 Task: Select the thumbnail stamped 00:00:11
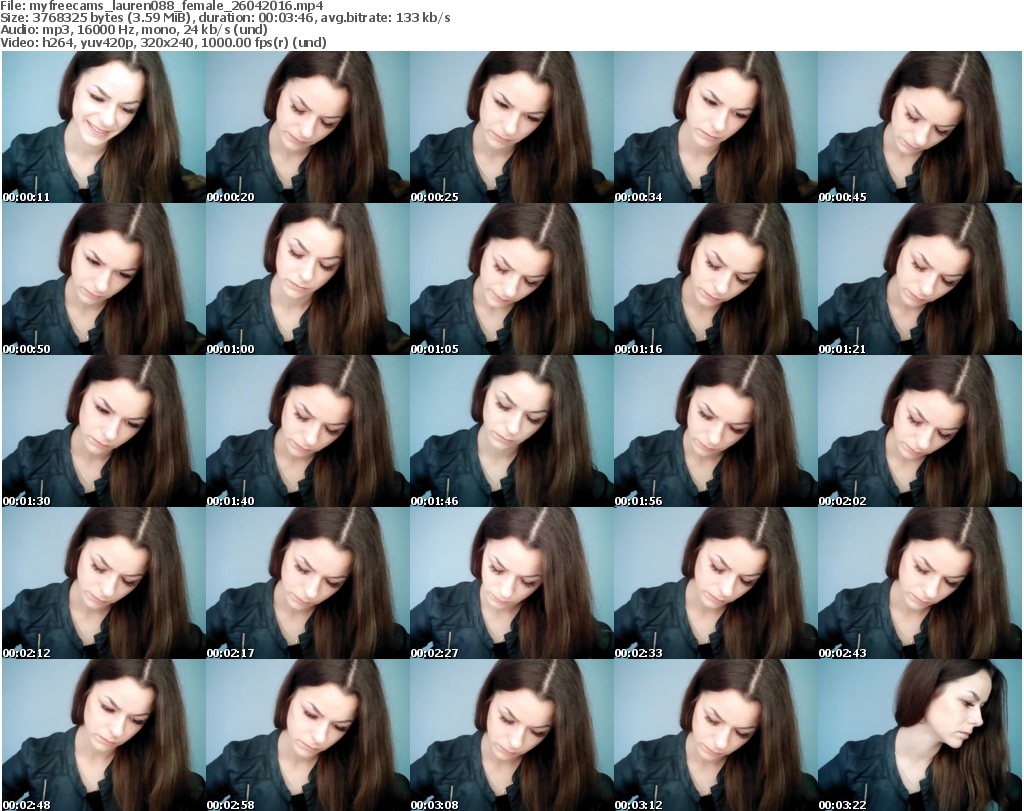[104, 127]
